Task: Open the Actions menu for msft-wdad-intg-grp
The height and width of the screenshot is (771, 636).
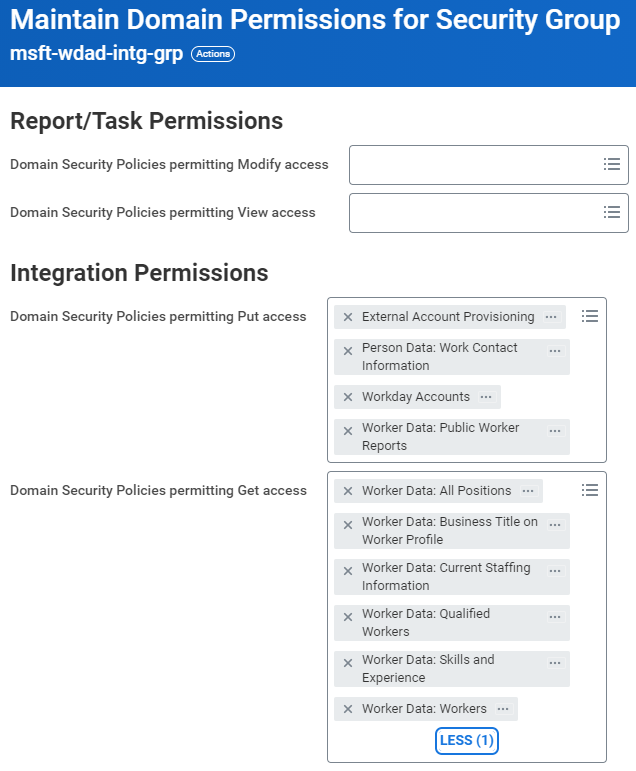Action: [213, 54]
